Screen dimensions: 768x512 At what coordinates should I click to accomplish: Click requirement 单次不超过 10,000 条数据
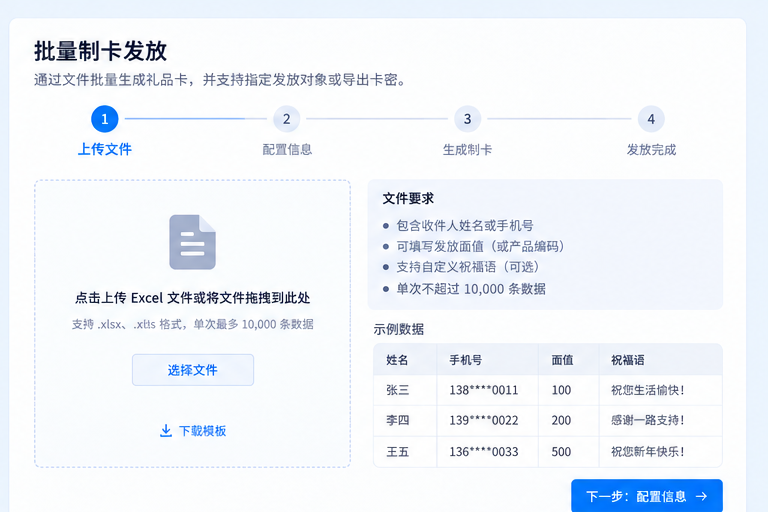[471, 289]
